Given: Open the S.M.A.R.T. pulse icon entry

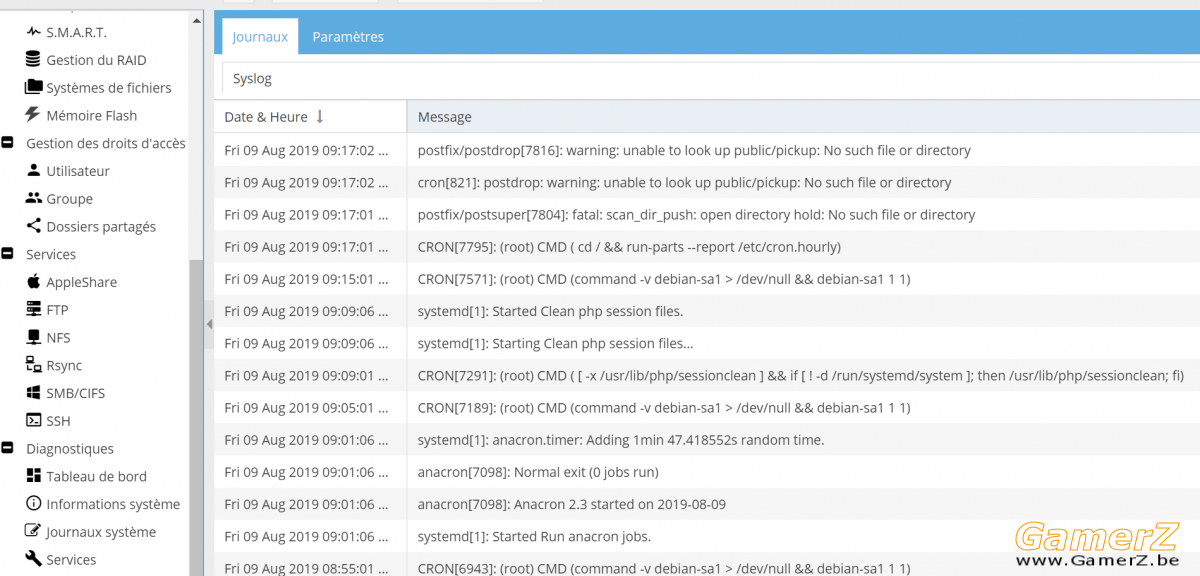Looking at the screenshot, I should (x=33, y=32).
